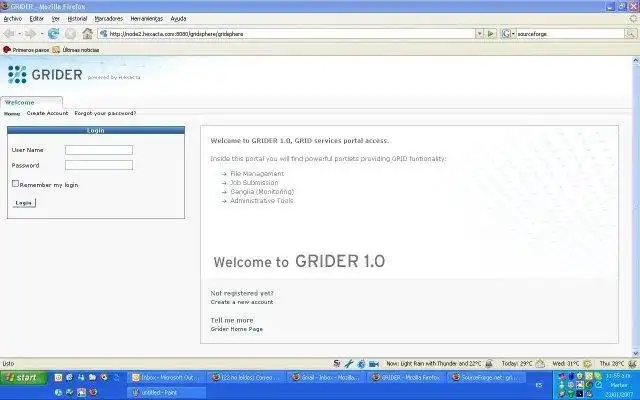Open the Grider Home Page link
Screen dimensions: 640x400
click(x=237, y=329)
